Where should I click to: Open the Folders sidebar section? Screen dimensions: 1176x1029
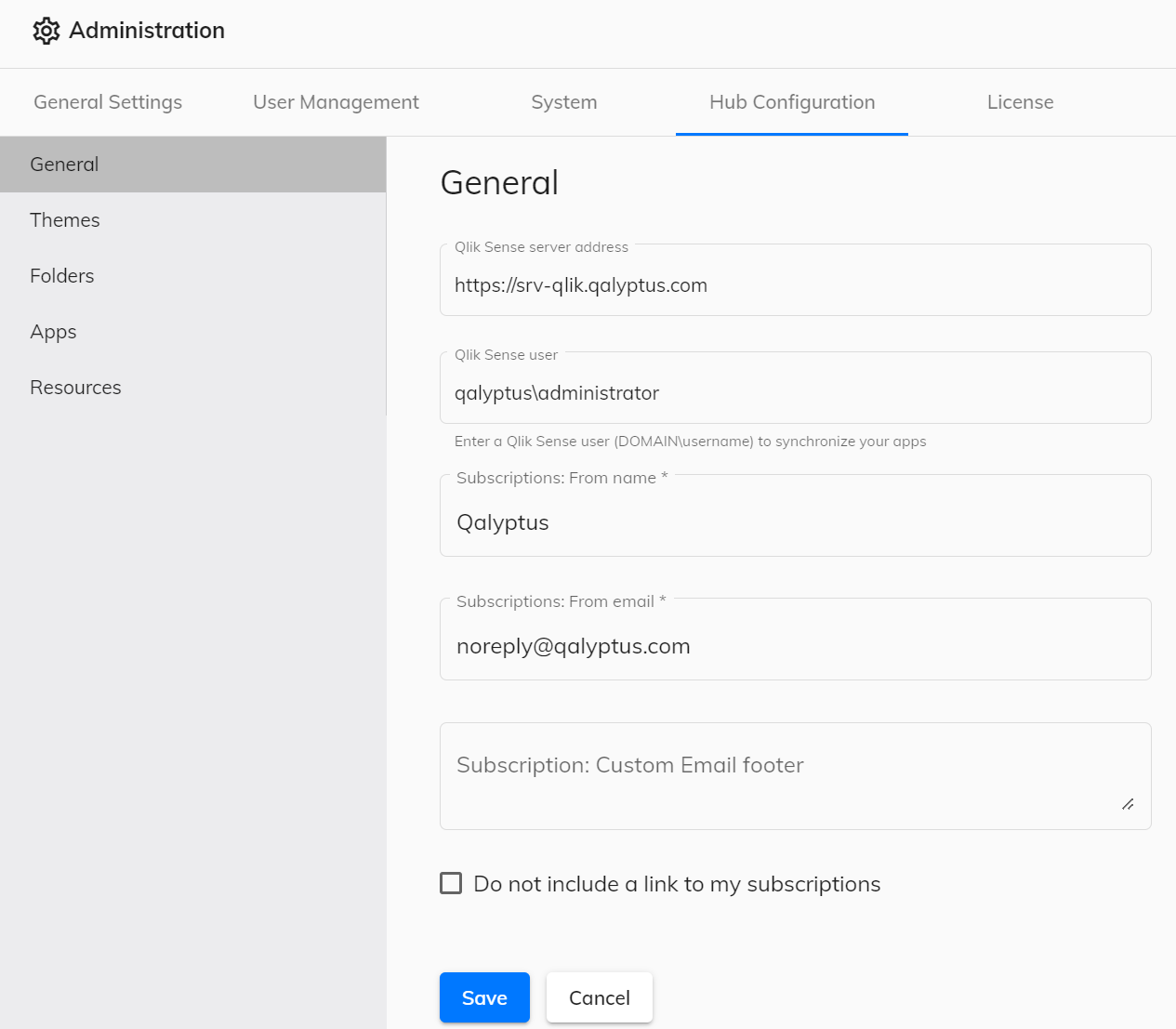coord(62,276)
